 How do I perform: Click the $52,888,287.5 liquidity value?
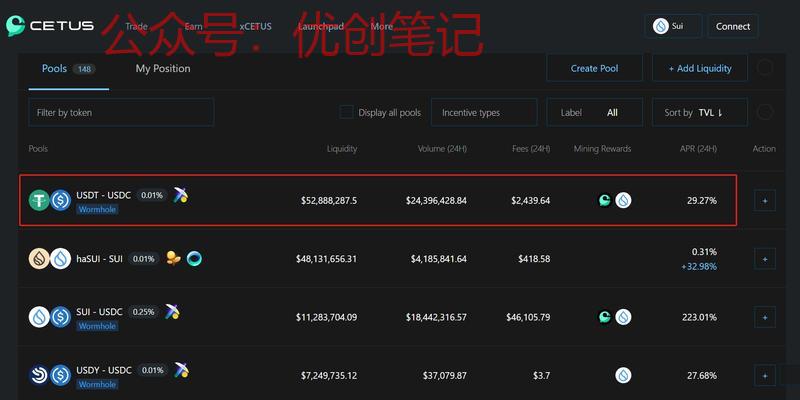click(329, 201)
